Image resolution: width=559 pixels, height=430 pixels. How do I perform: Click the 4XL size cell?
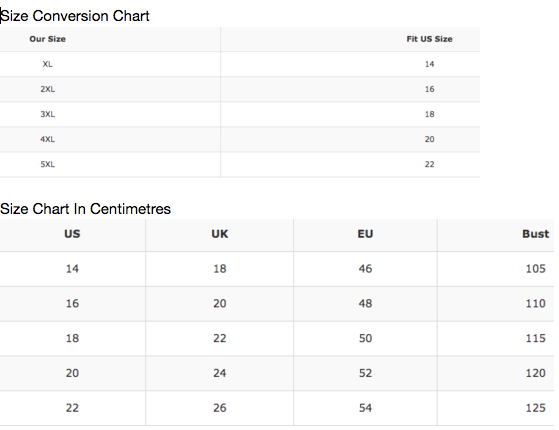[x=47, y=139]
